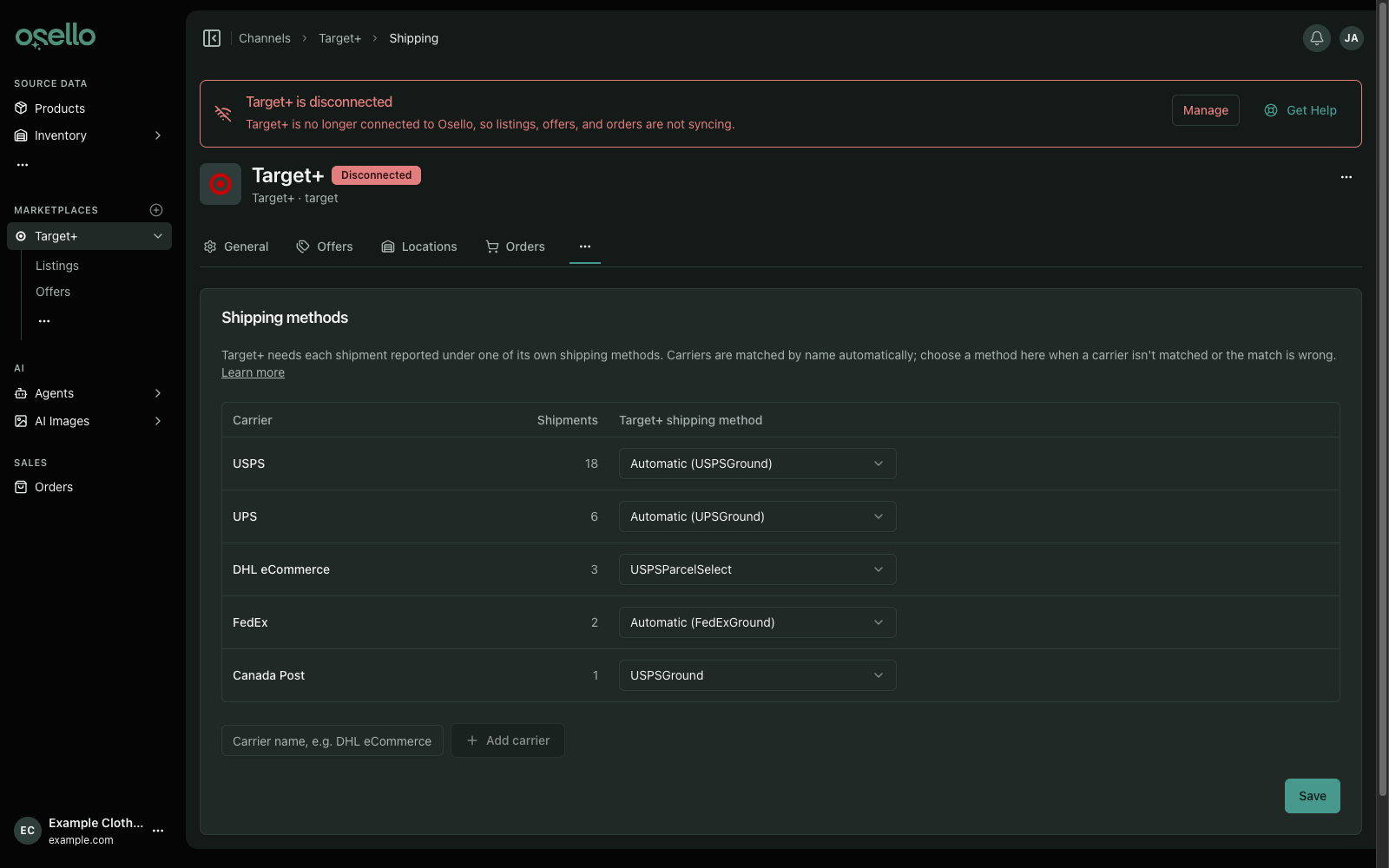The height and width of the screenshot is (868, 1389).
Task: Collapse the Target+ marketplace chevron
Action: (x=158, y=236)
